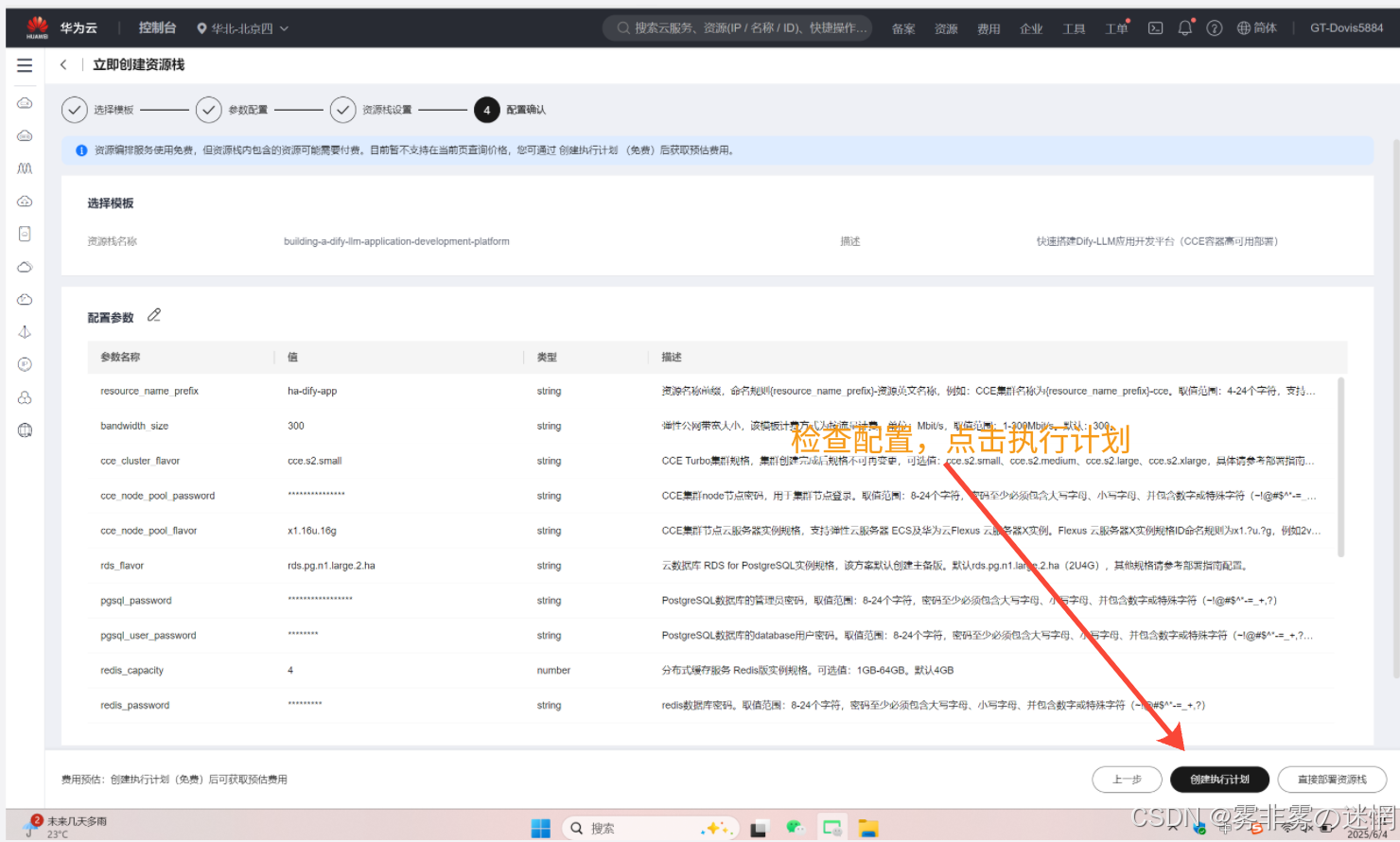The width and height of the screenshot is (1400, 842).
Task: Click the 直接部署资源栈 button
Action: coord(1332,780)
